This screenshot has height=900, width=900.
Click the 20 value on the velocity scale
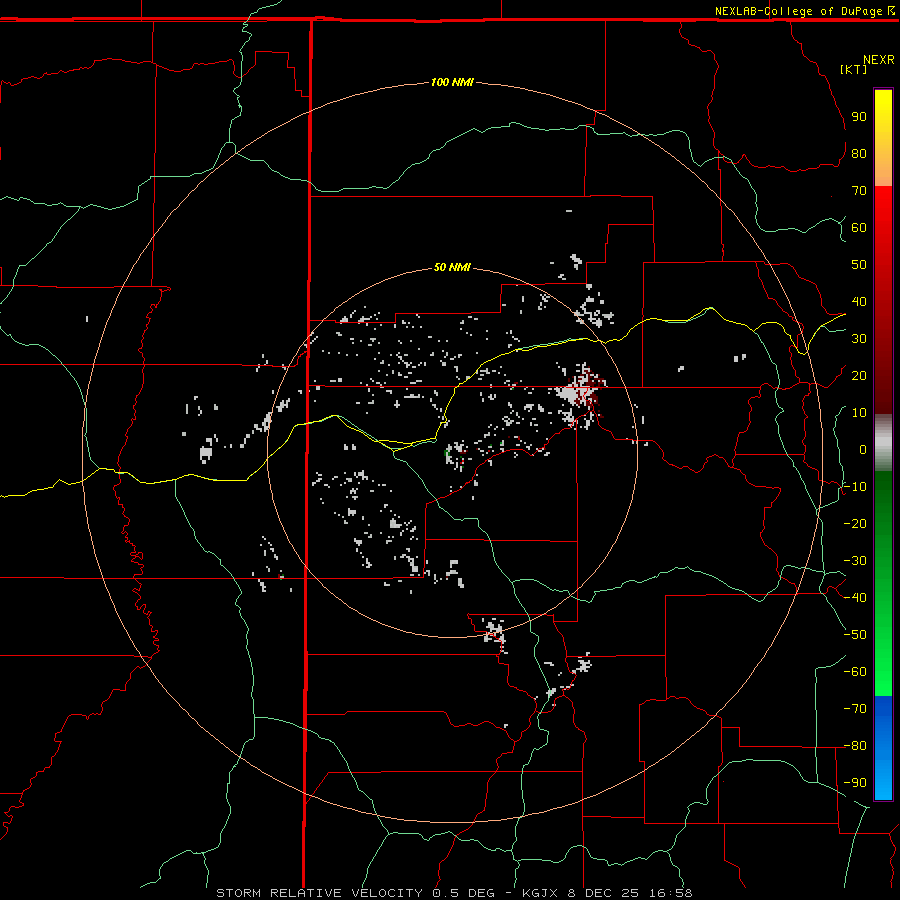(x=859, y=375)
